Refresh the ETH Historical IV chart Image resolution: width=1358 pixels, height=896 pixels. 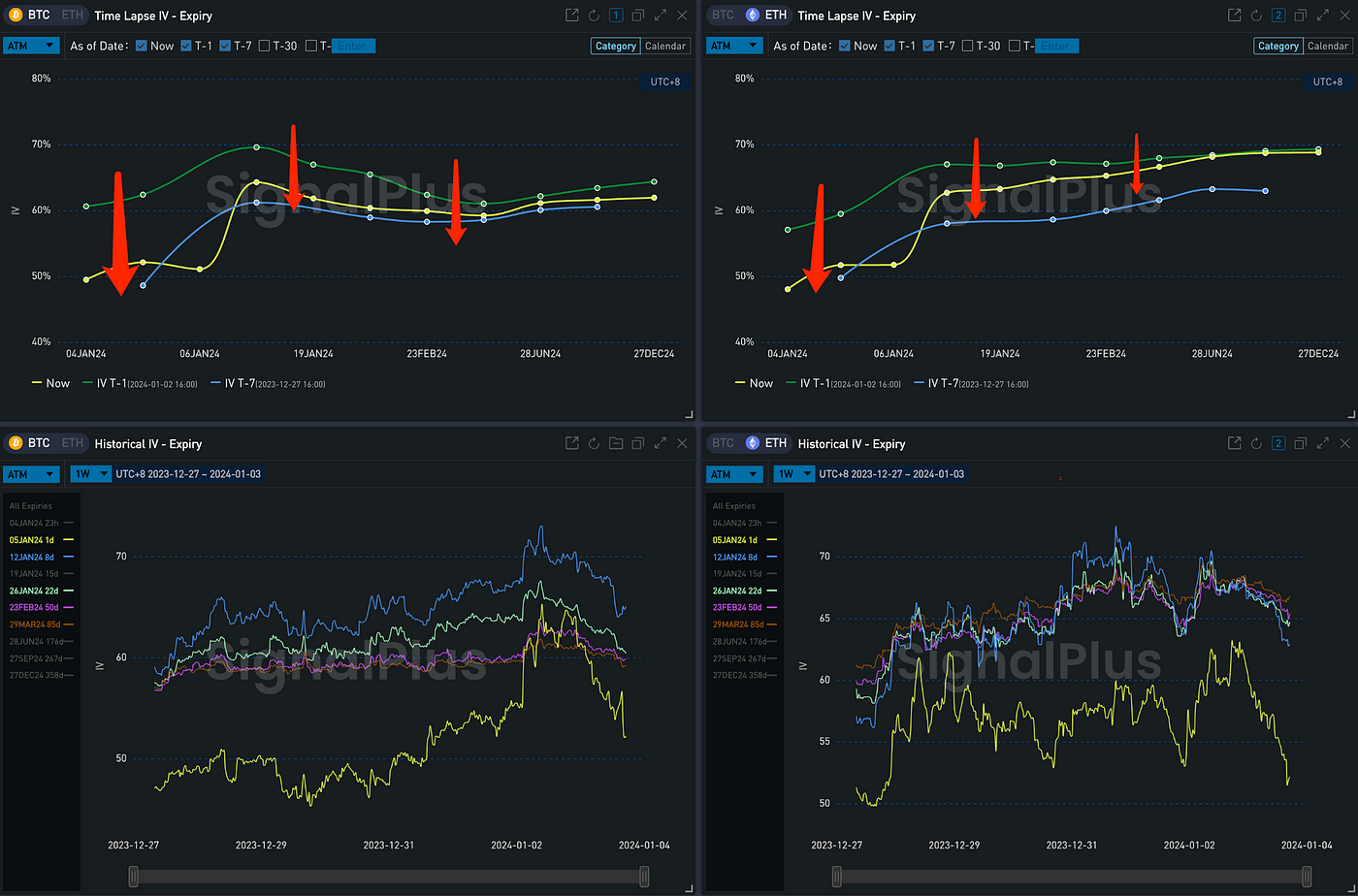(x=1257, y=443)
